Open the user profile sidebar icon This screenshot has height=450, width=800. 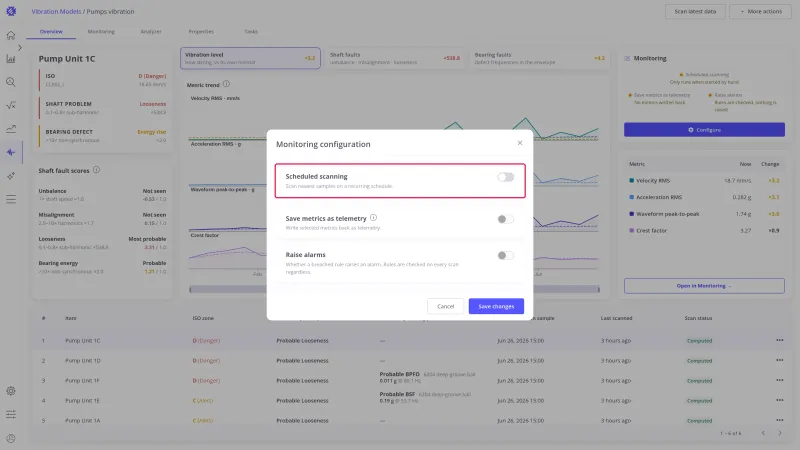[x=11, y=438]
